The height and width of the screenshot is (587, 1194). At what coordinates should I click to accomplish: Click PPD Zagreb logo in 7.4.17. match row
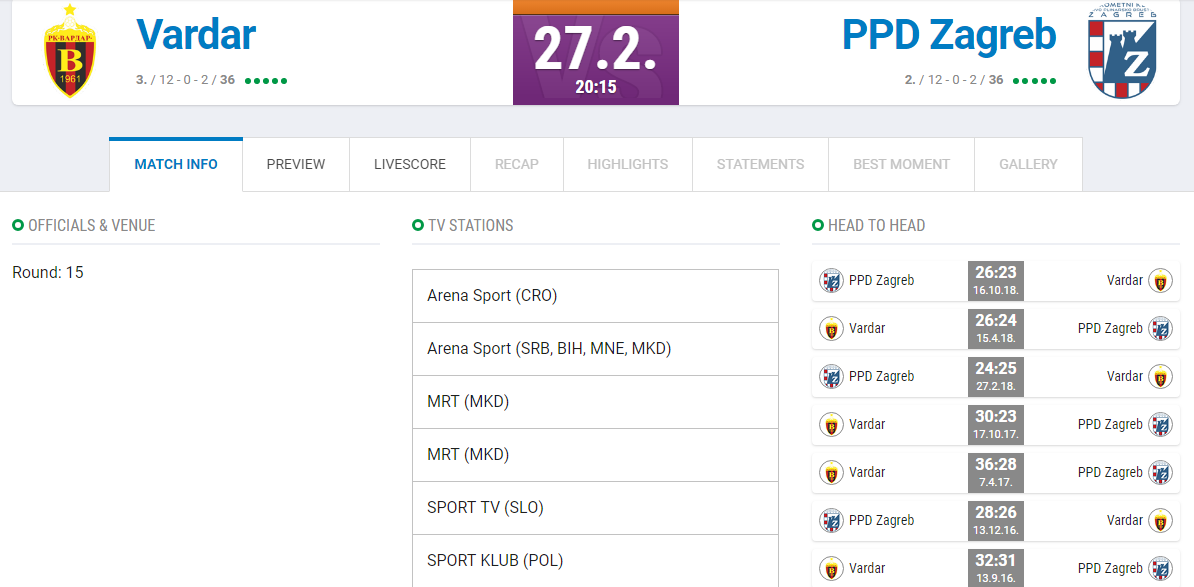click(1160, 473)
